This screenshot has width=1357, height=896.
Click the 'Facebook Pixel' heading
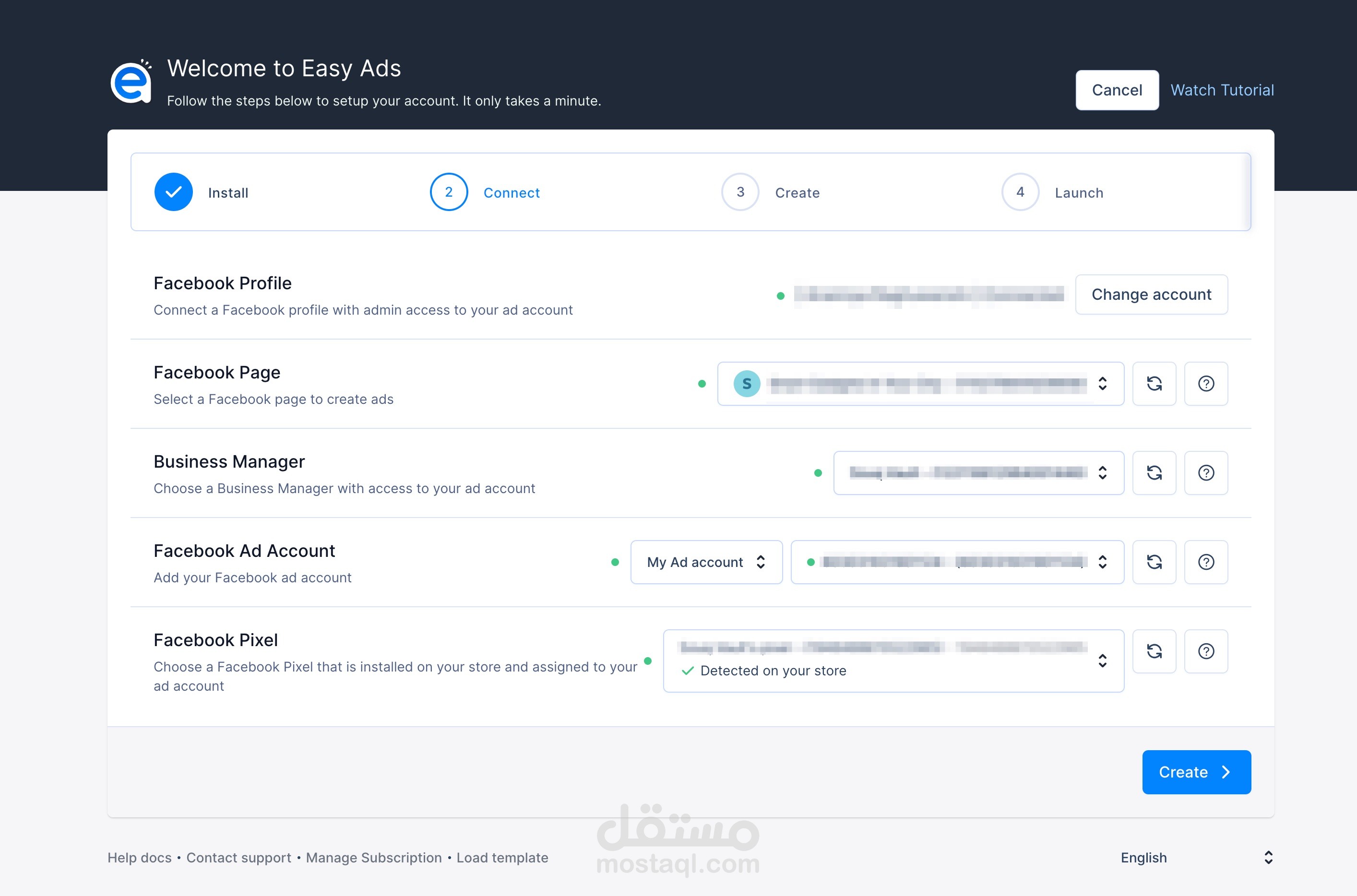215,639
